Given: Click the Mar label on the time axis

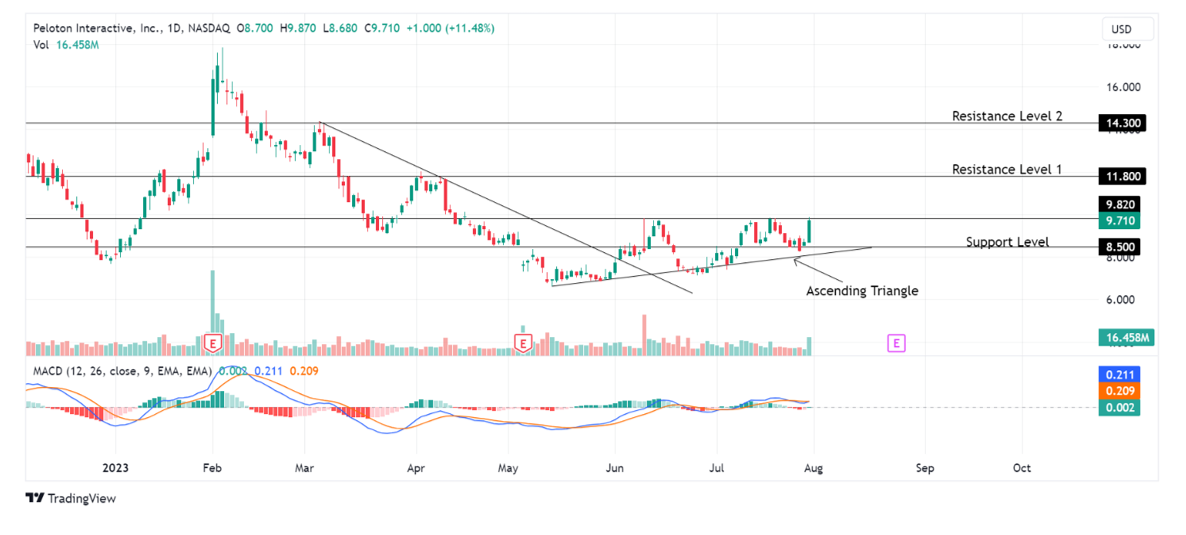Looking at the screenshot, I should 305,468.
